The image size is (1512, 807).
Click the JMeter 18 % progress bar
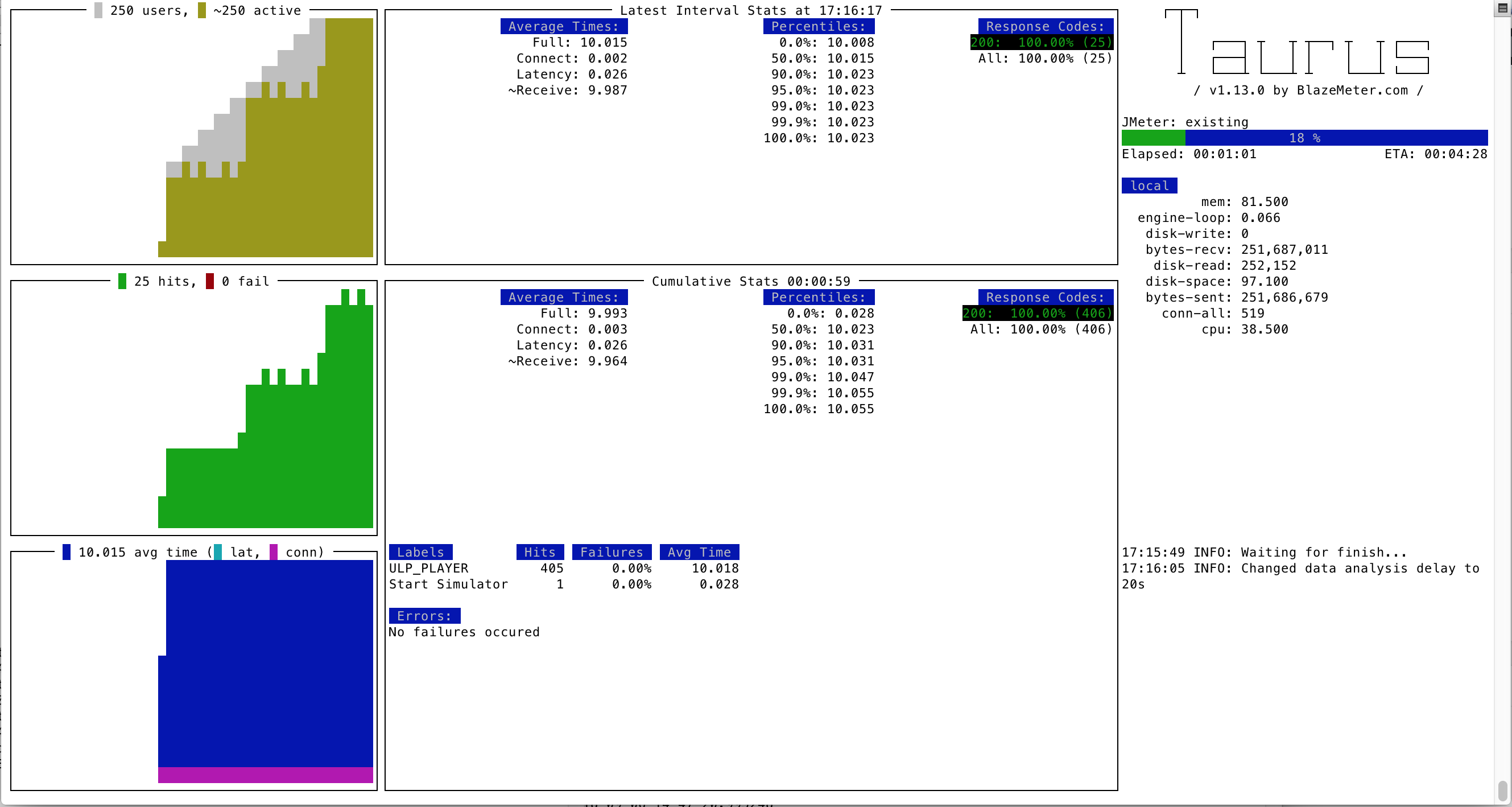pyautogui.click(x=1304, y=138)
